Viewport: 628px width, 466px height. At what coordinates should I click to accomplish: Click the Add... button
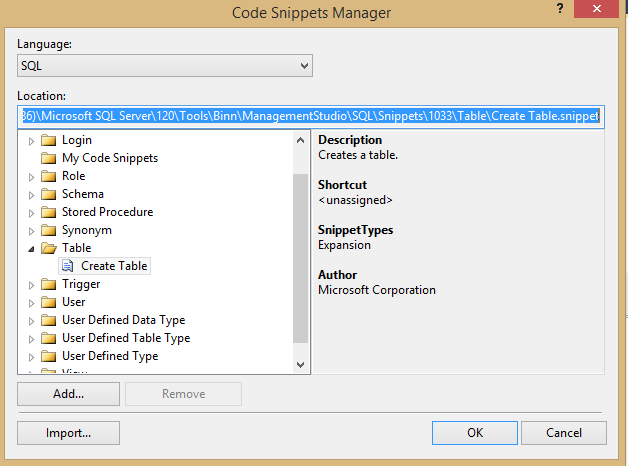click(x=68, y=394)
